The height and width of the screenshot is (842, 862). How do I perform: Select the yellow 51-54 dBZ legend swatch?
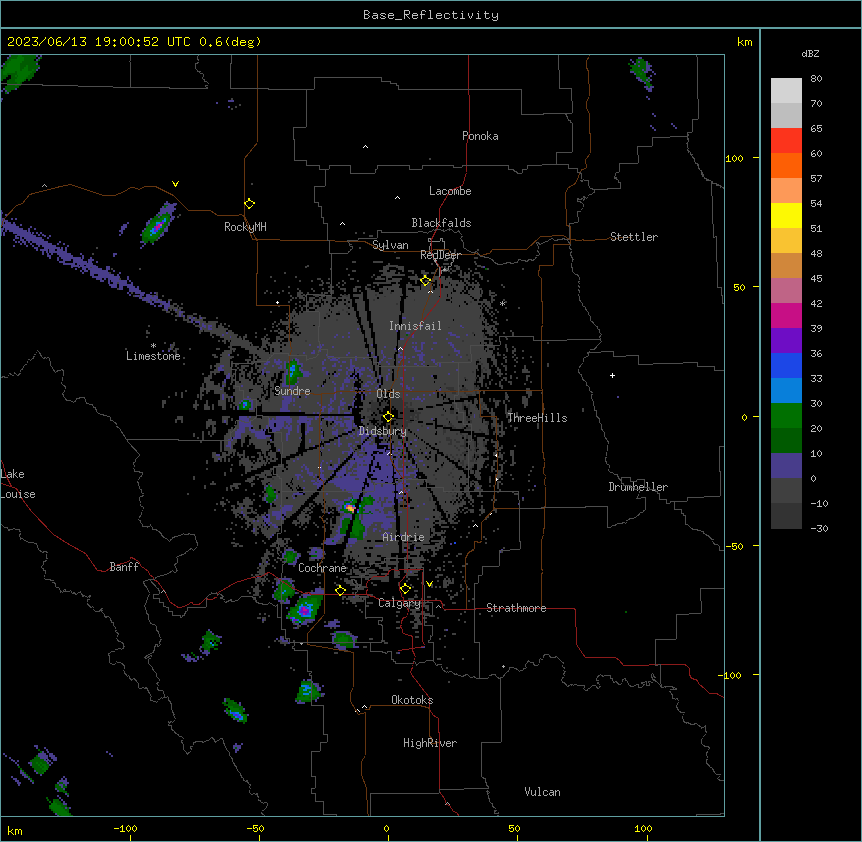pyautogui.click(x=786, y=216)
